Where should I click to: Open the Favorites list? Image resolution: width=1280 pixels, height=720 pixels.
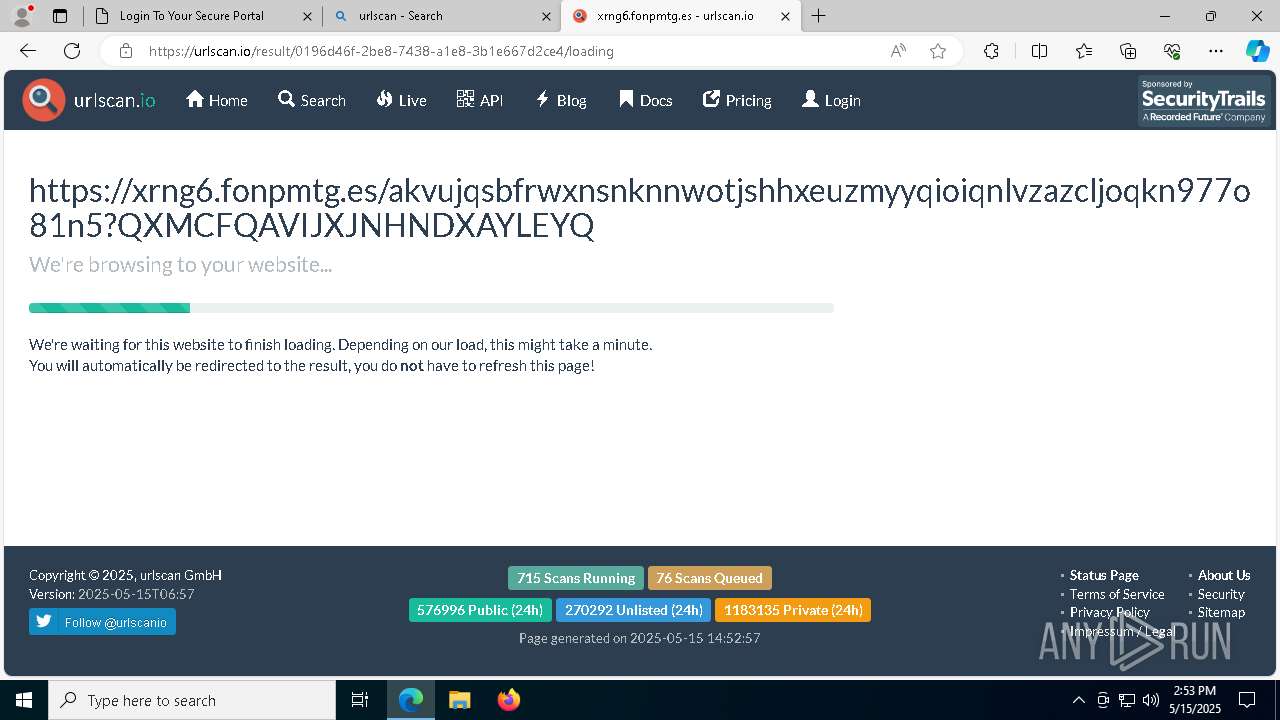(1084, 51)
